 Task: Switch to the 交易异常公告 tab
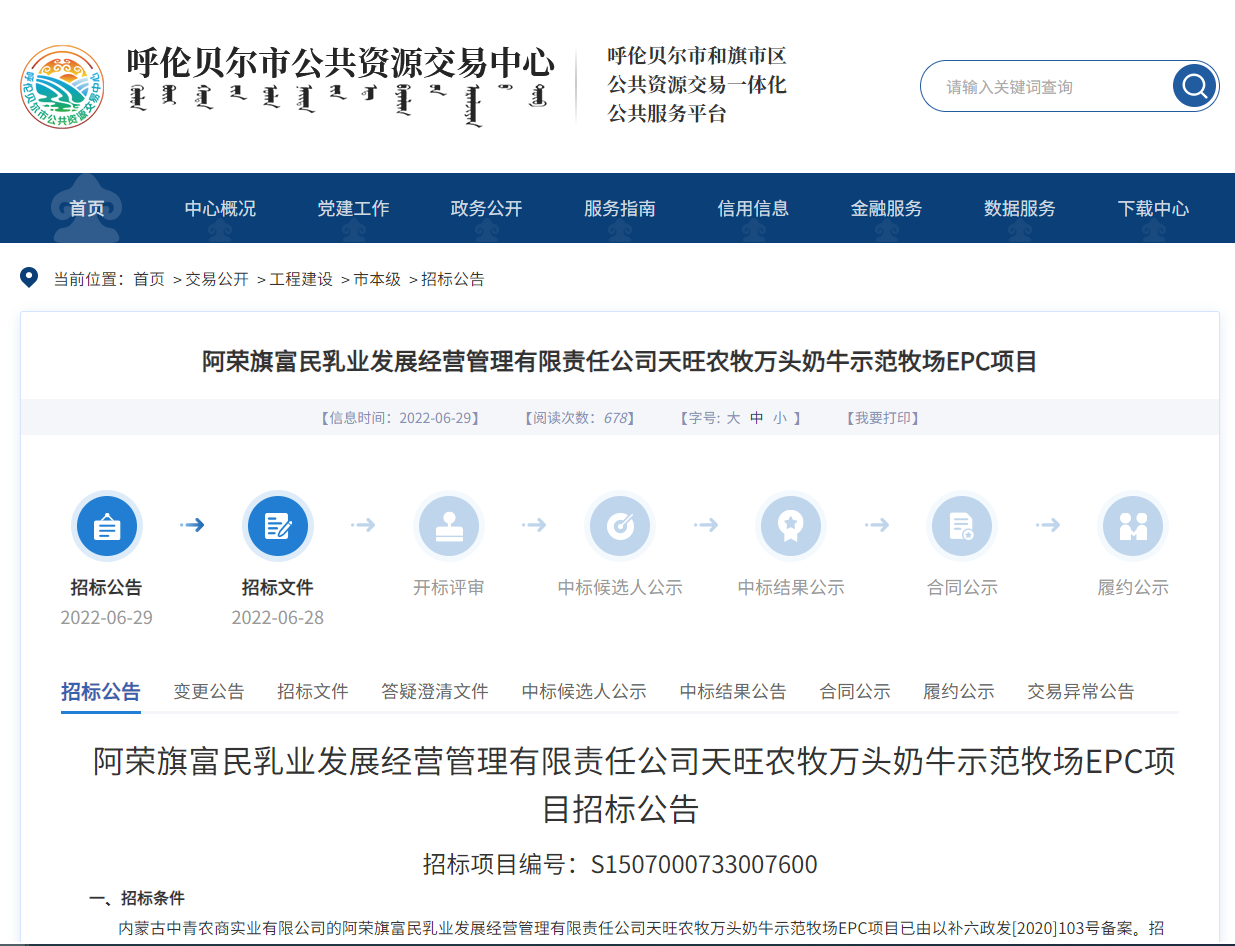[x=1081, y=691]
